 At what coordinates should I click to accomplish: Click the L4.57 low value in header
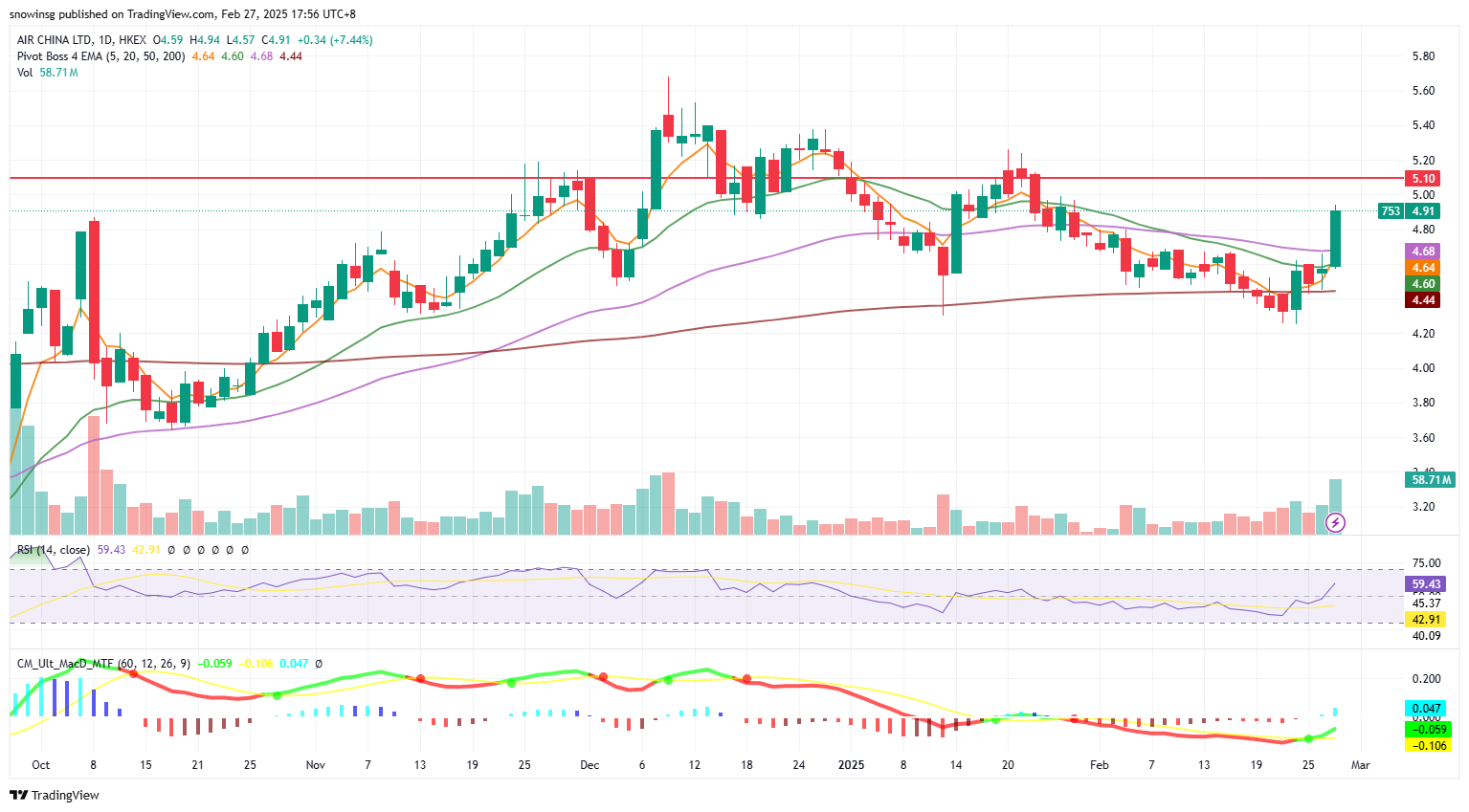240,40
